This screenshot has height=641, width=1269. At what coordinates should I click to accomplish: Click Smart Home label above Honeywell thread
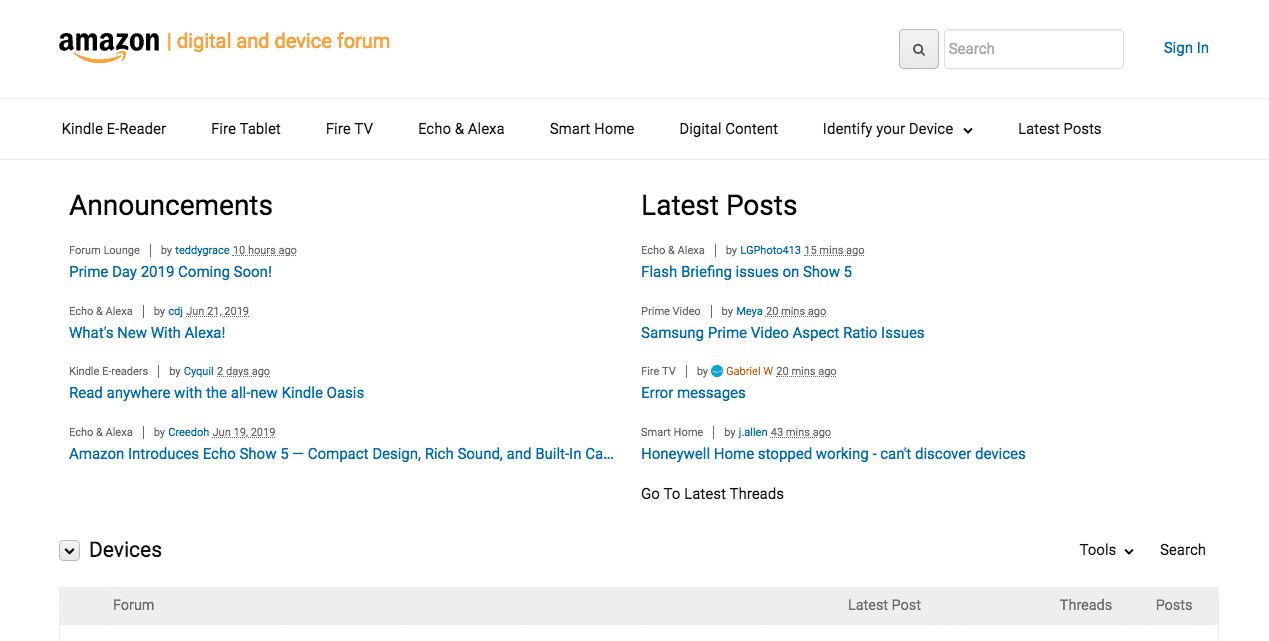point(672,432)
